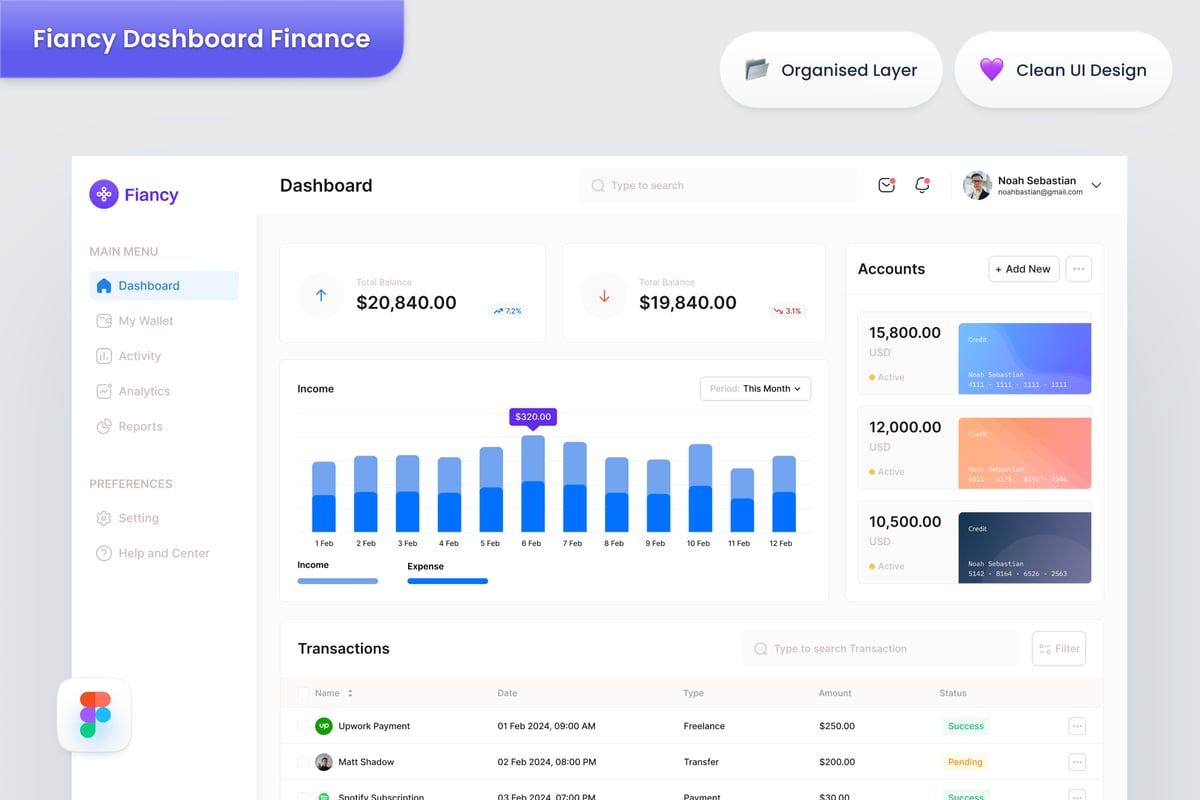Click the Fiancy logo icon
This screenshot has height=800, width=1200.
[104, 194]
